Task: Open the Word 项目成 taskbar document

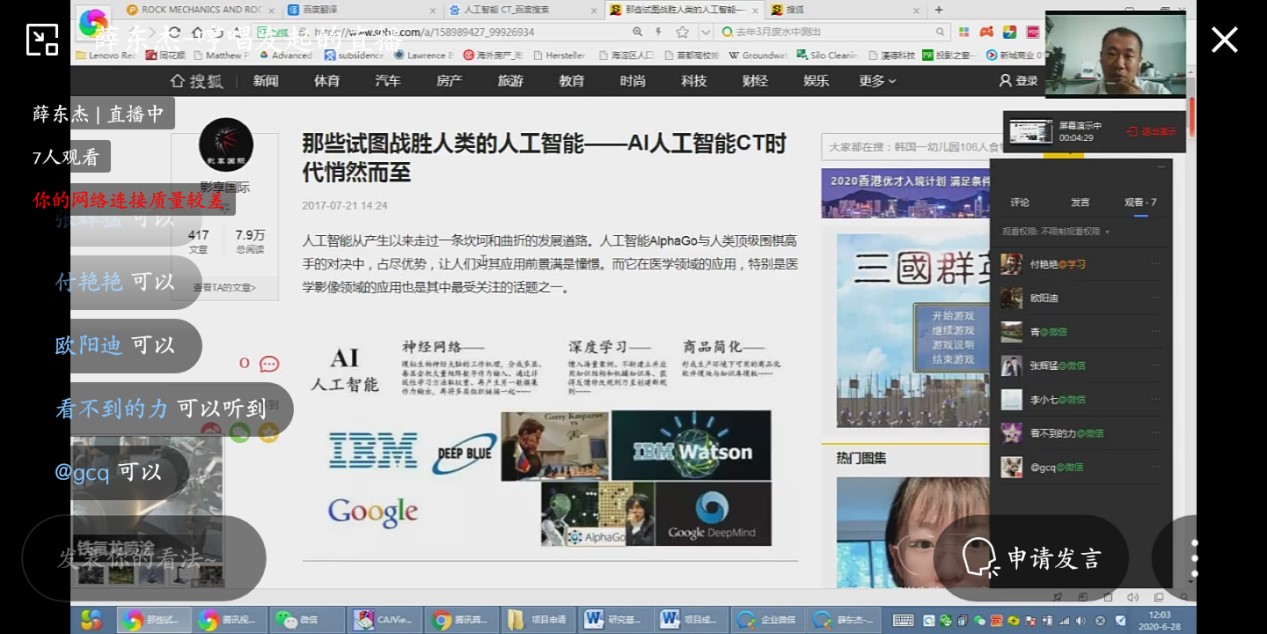Action: click(690, 620)
